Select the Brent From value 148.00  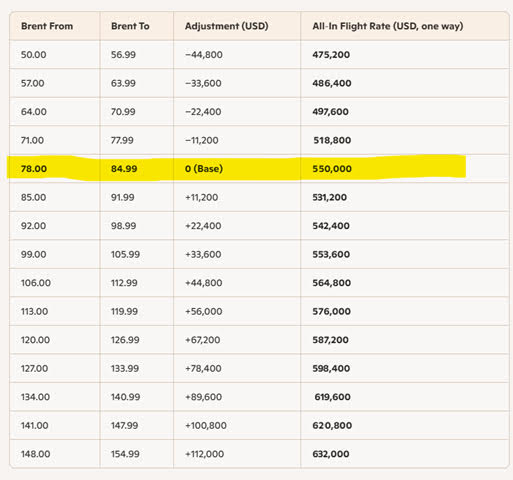pos(36,454)
